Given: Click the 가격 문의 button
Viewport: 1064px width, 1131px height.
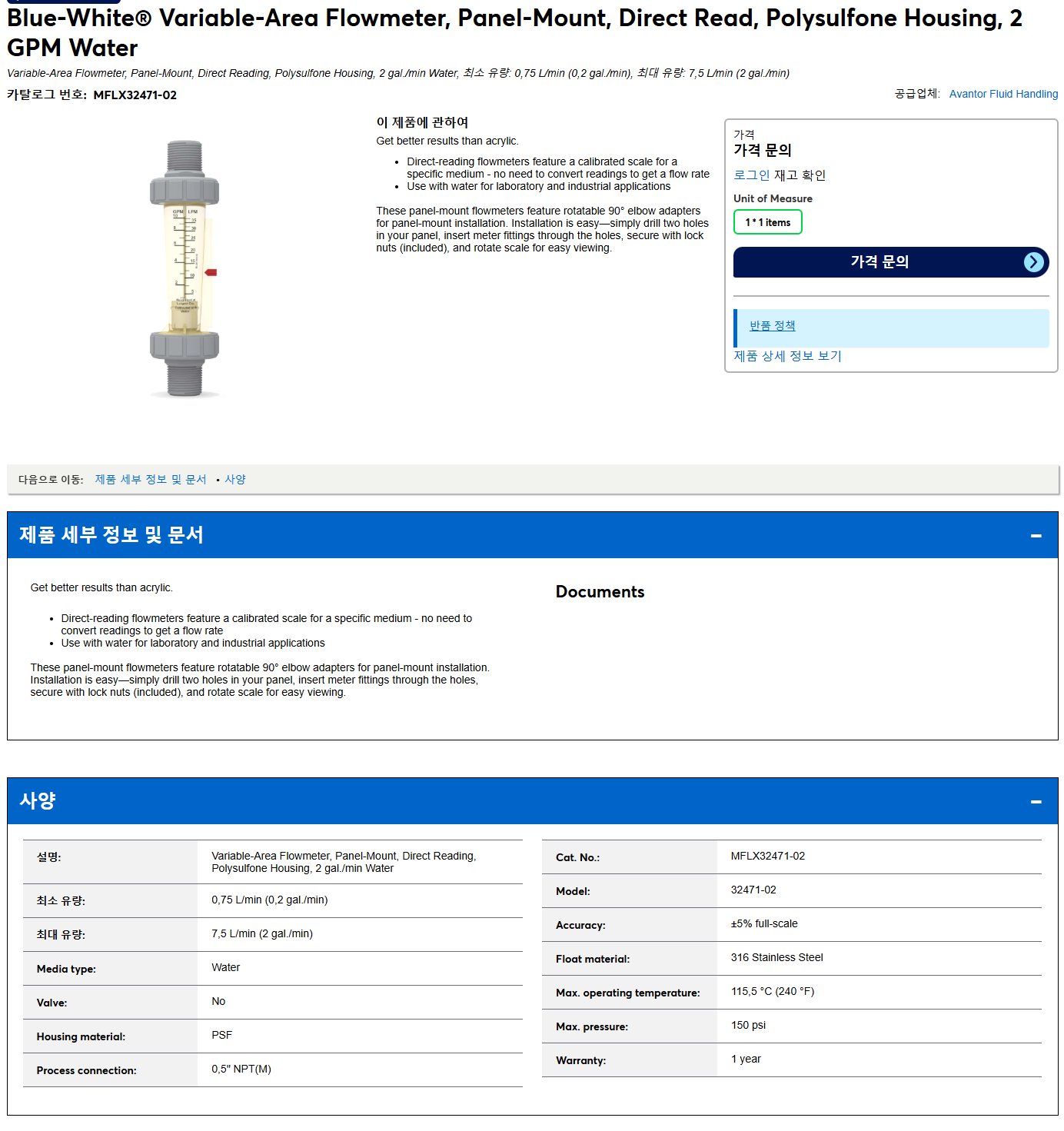Looking at the screenshot, I should point(891,262).
